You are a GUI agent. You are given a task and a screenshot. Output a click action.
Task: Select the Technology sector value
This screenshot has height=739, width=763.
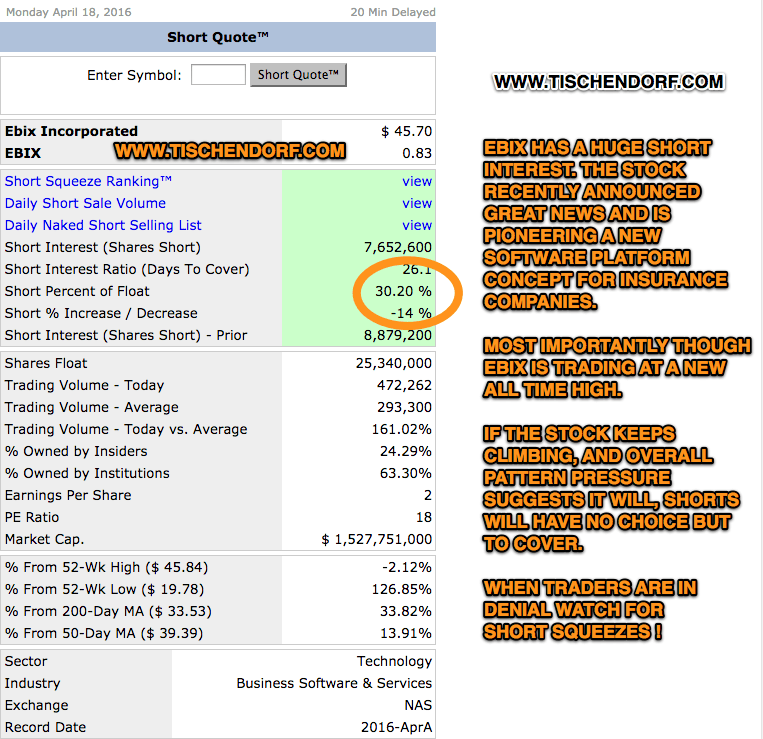pos(394,661)
